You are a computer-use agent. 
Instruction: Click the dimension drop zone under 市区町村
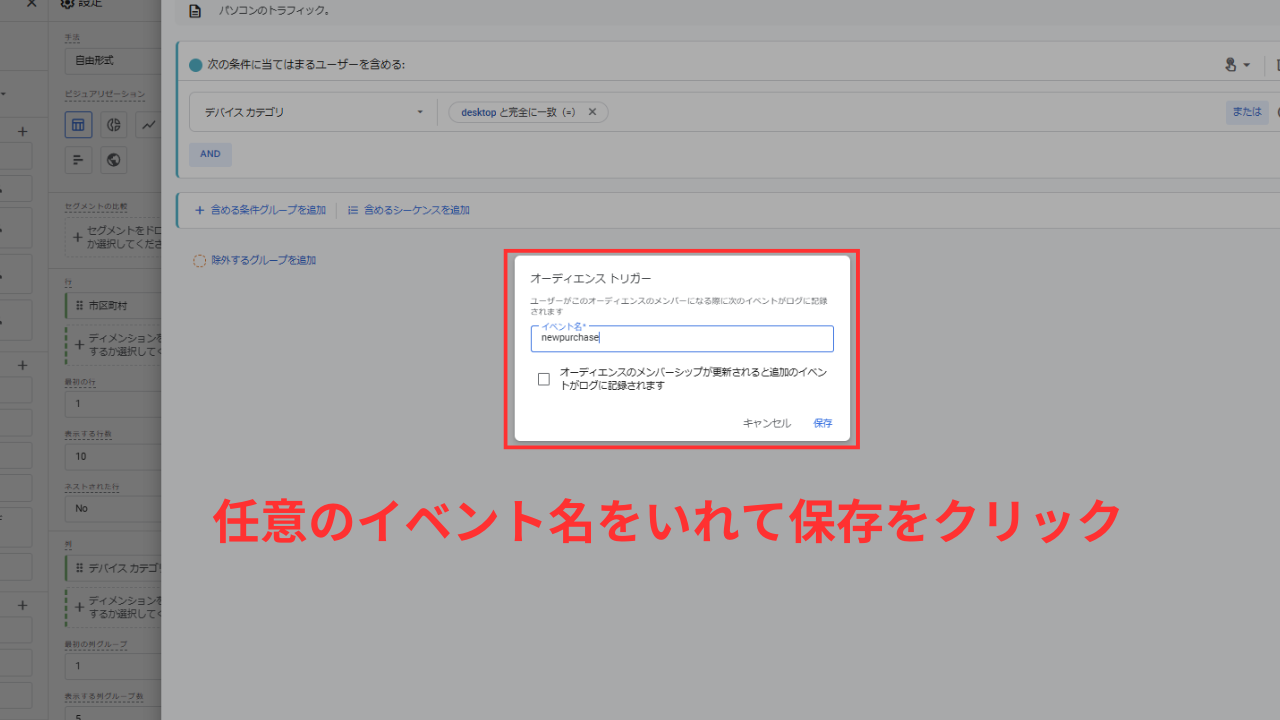click(113, 345)
